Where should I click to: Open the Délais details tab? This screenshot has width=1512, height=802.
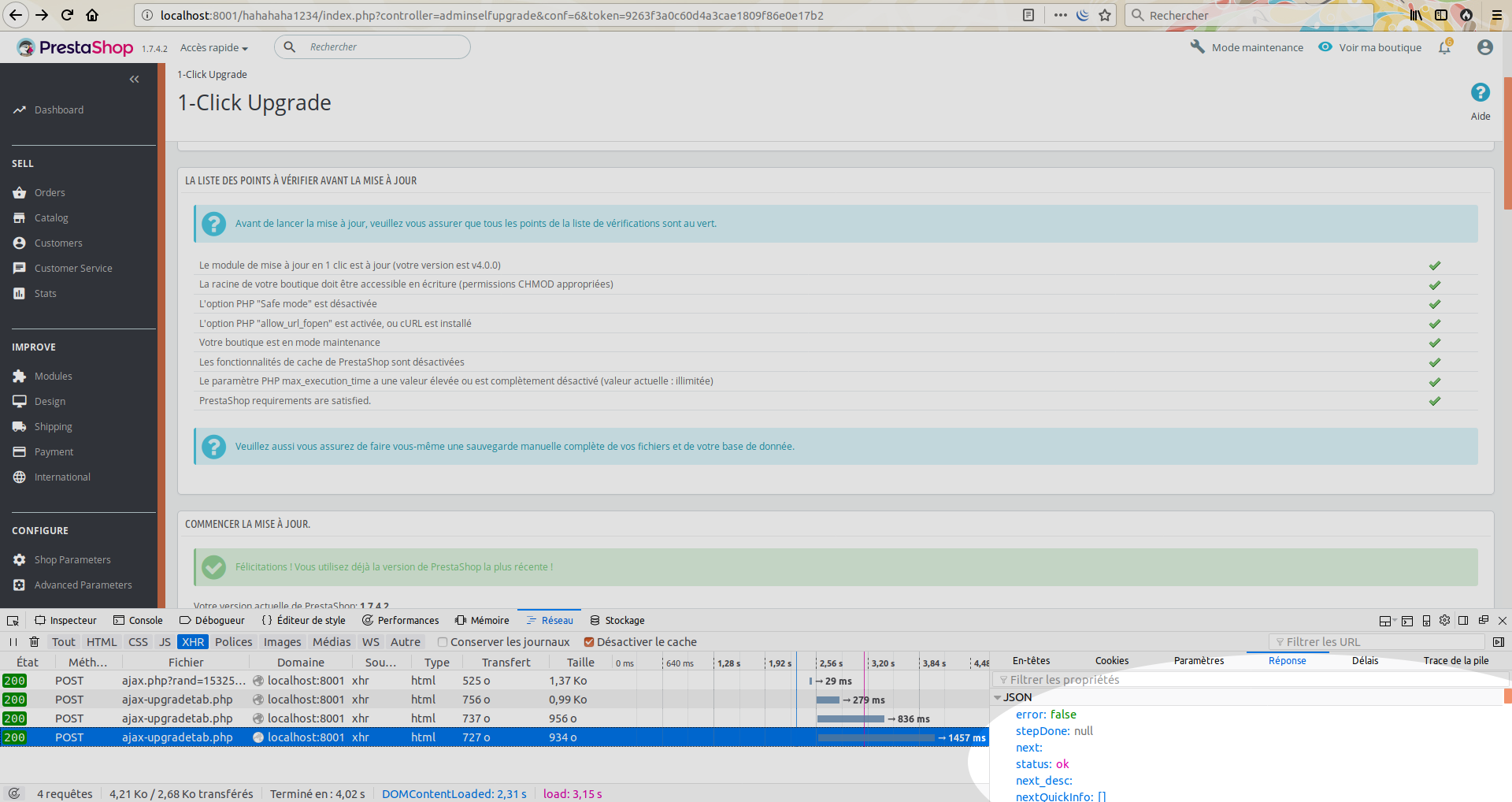click(1365, 661)
